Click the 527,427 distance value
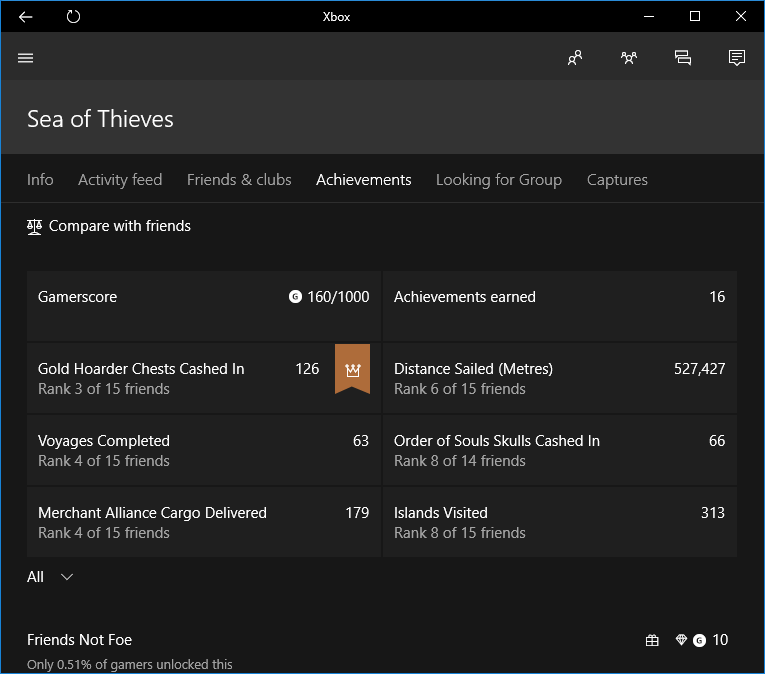Viewport: 765px width, 674px height. (699, 369)
